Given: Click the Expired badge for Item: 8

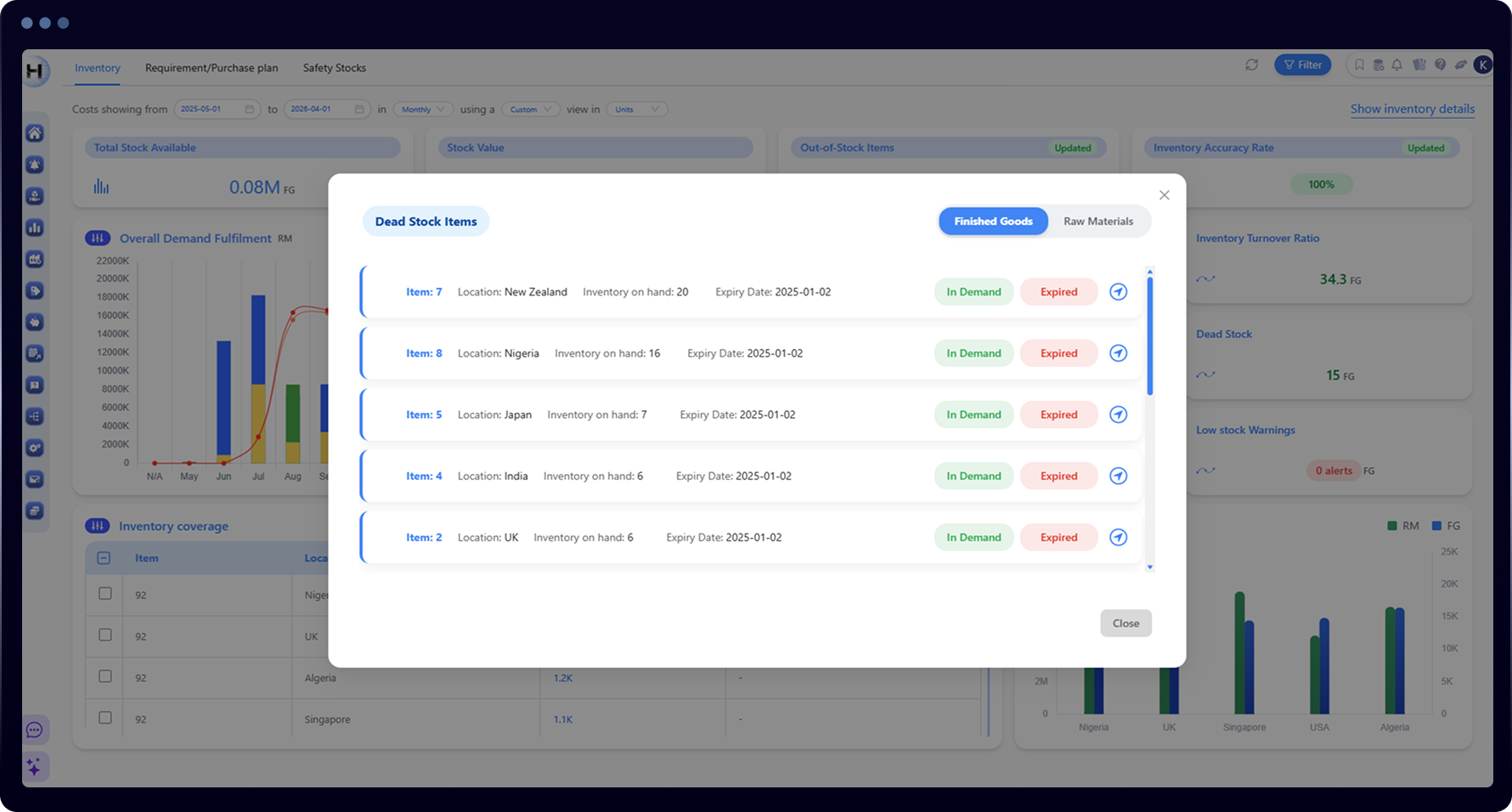Looking at the screenshot, I should pyautogui.click(x=1059, y=353).
